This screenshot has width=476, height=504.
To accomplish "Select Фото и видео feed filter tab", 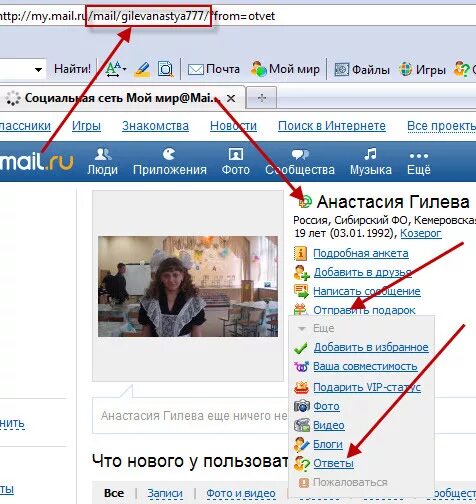I will [241, 493].
